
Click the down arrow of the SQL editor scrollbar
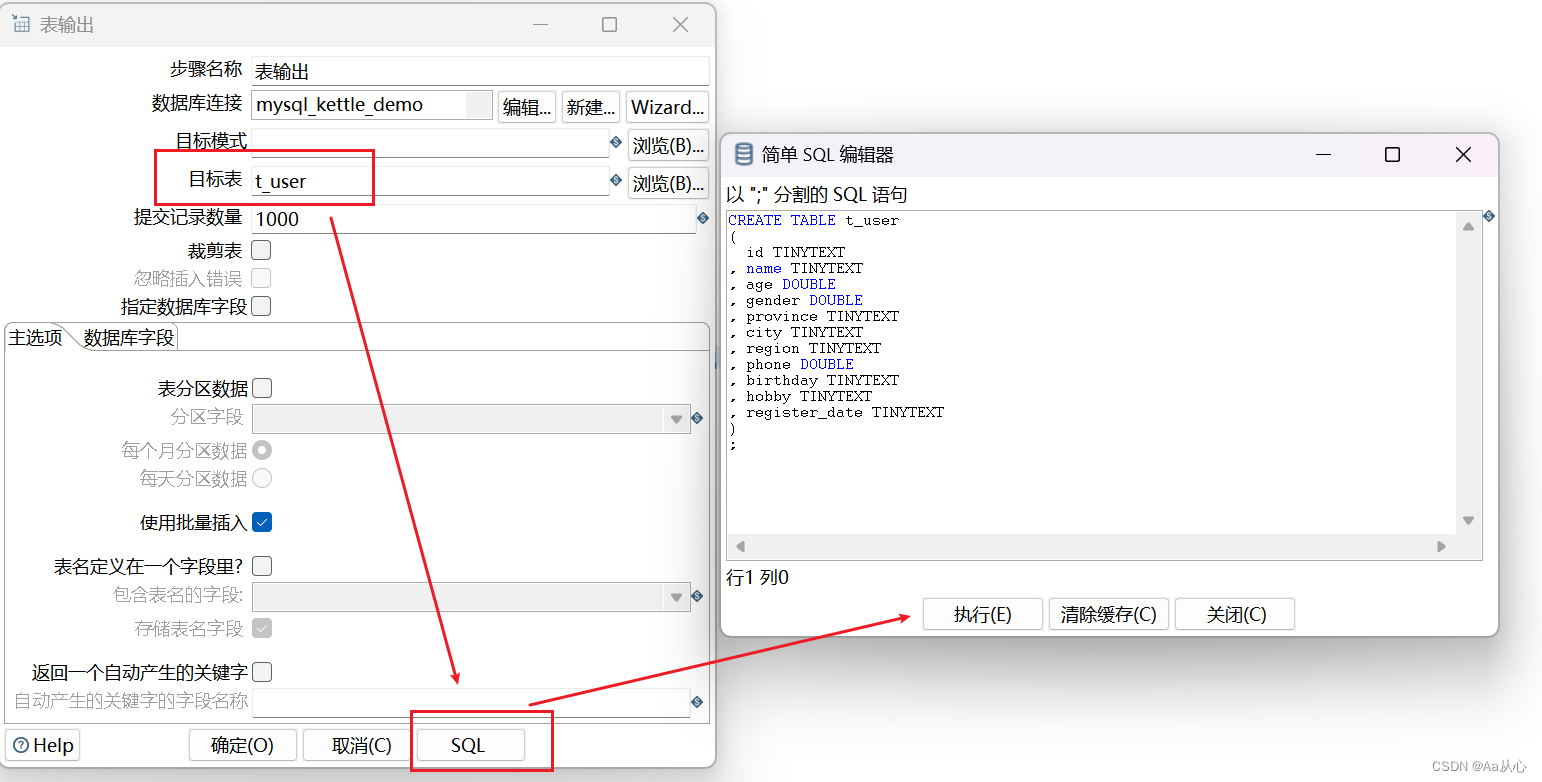coord(1468,519)
